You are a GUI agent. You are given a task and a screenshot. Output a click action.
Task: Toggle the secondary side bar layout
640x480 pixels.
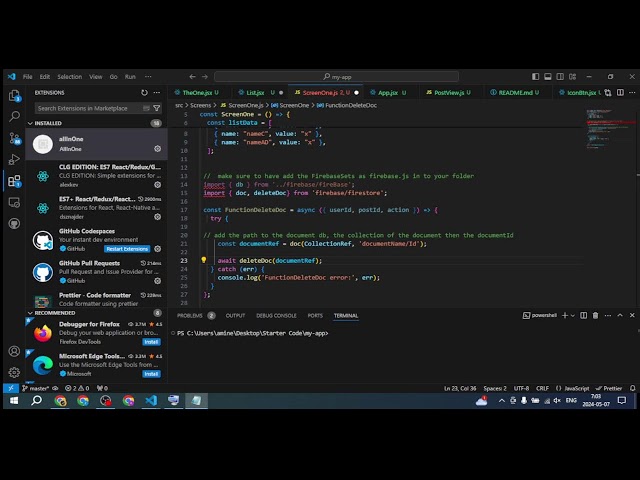click(x=560, y=77)
